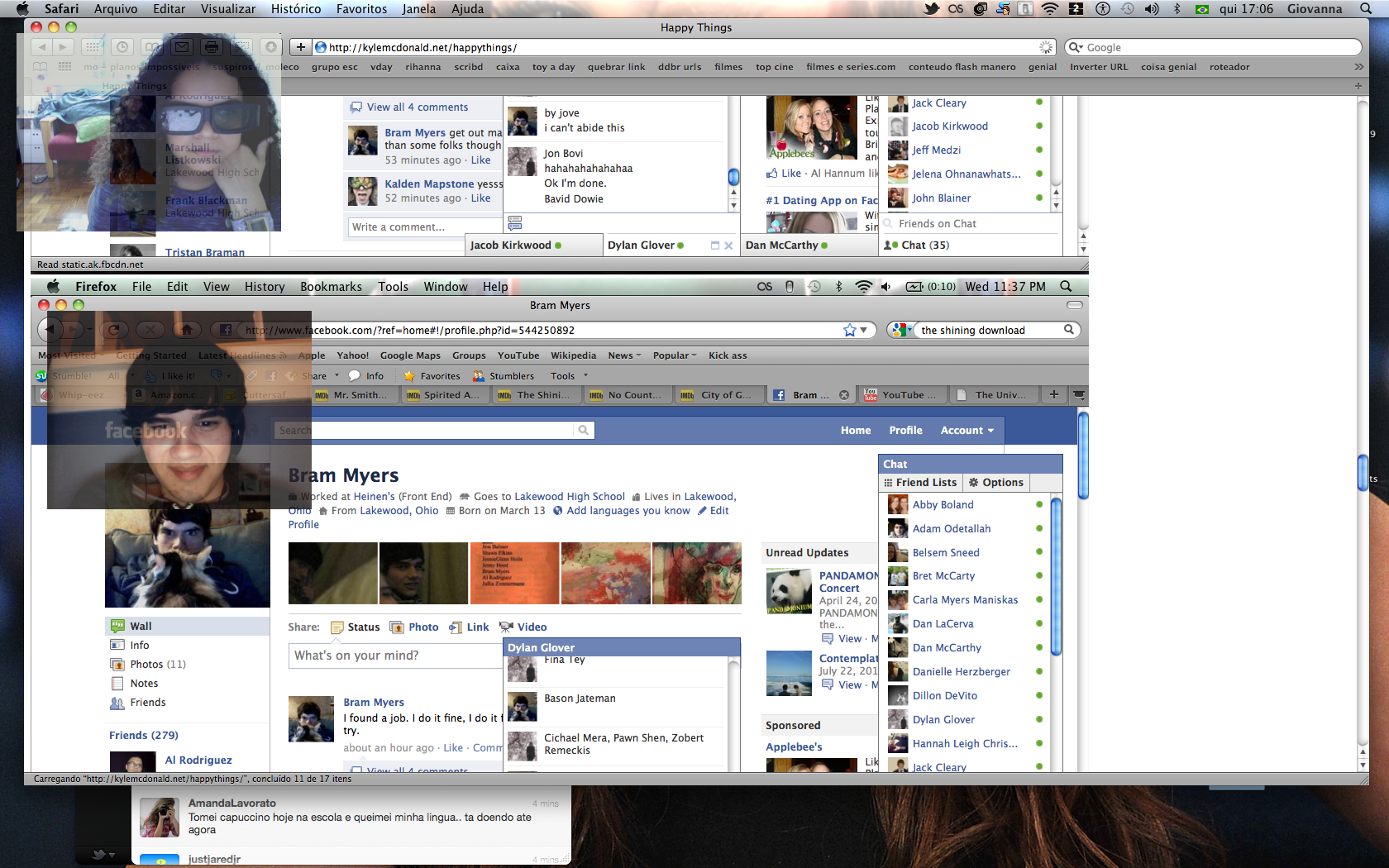
Task: Click the chat friends list scrollbar thumb
Action: click(1056, 577)
